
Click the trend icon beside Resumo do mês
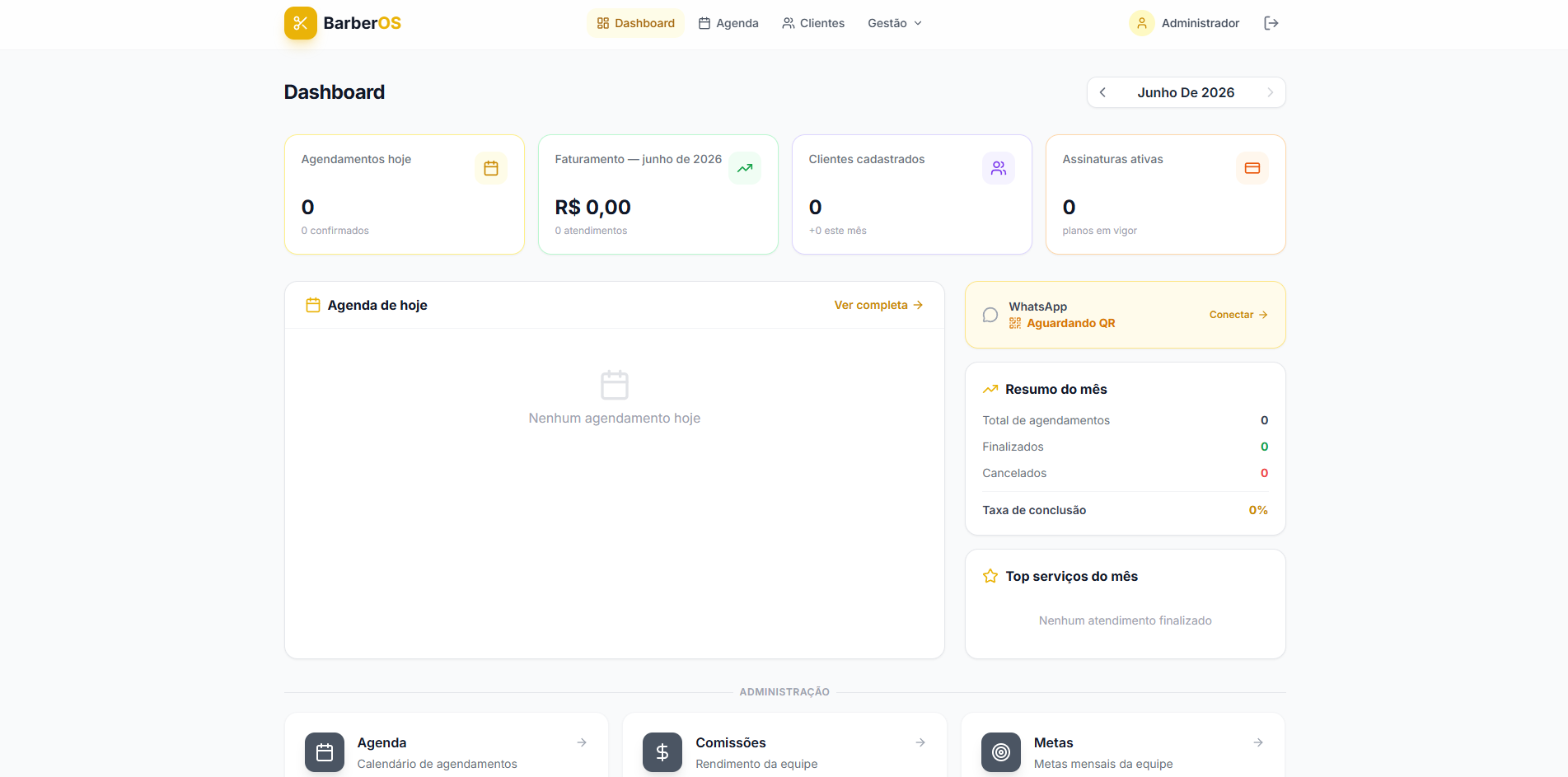click(990, 389)
